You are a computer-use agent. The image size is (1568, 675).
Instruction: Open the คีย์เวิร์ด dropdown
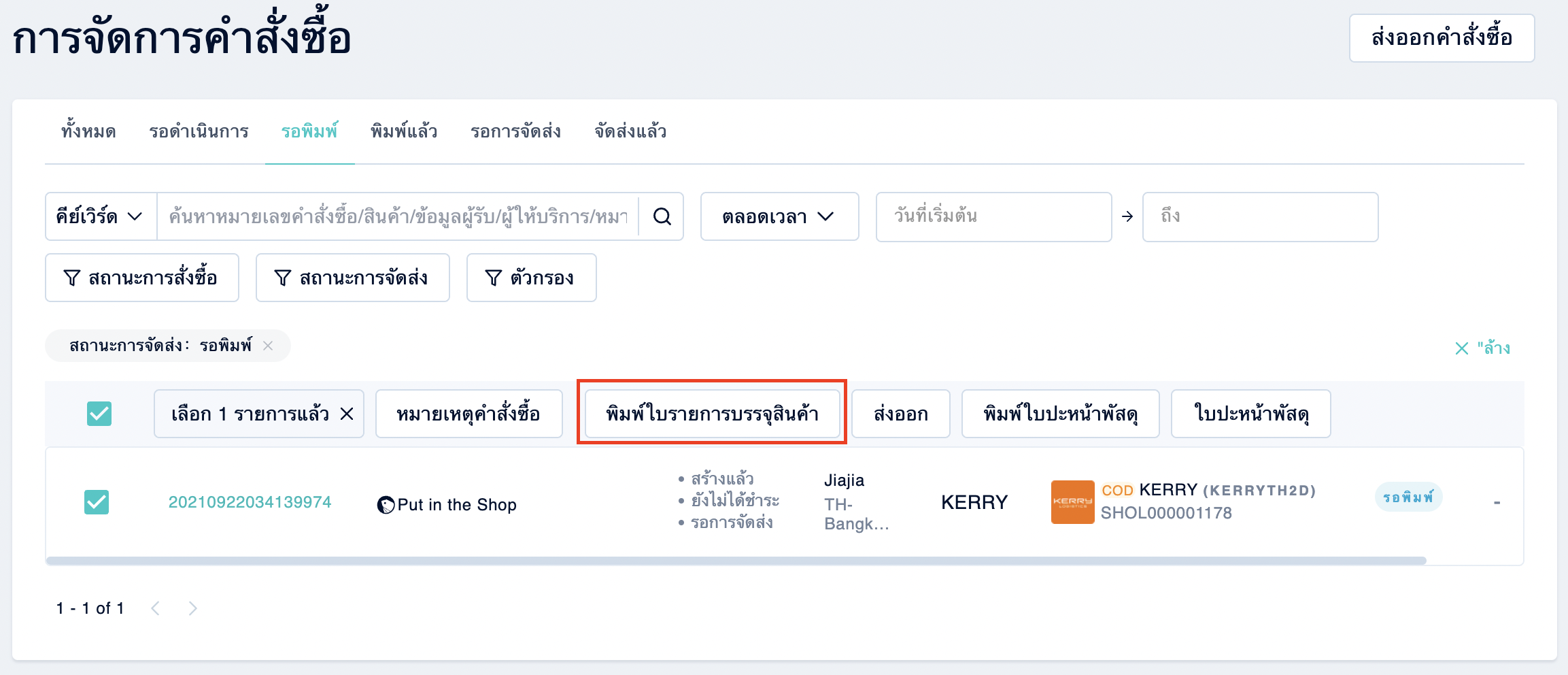[101, 216]
